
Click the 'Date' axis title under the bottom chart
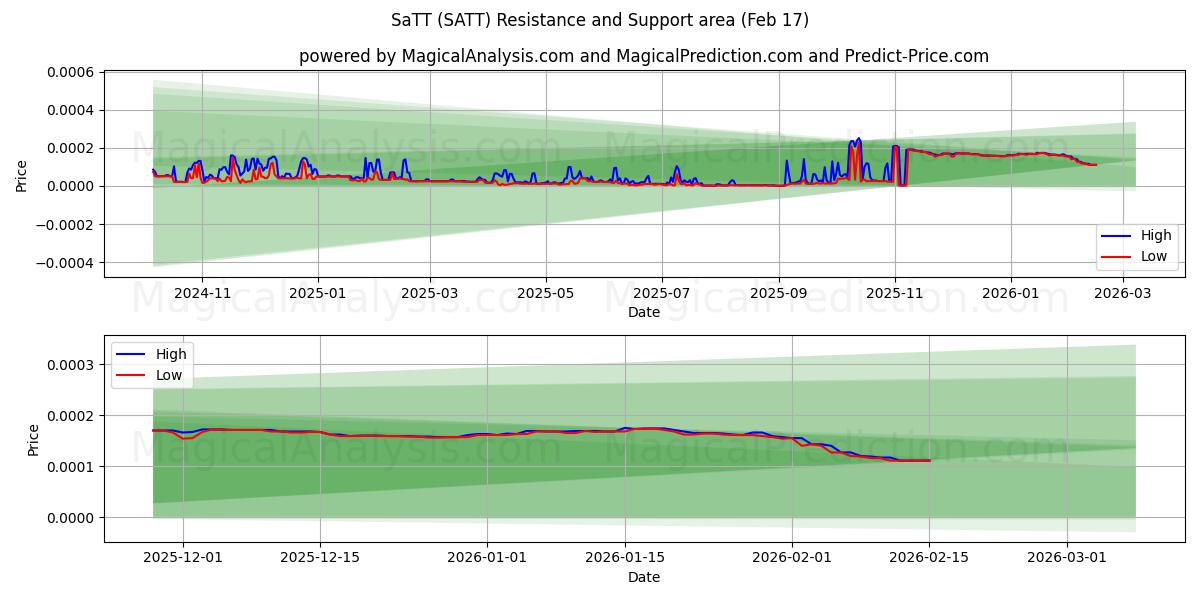coord(644,578)
